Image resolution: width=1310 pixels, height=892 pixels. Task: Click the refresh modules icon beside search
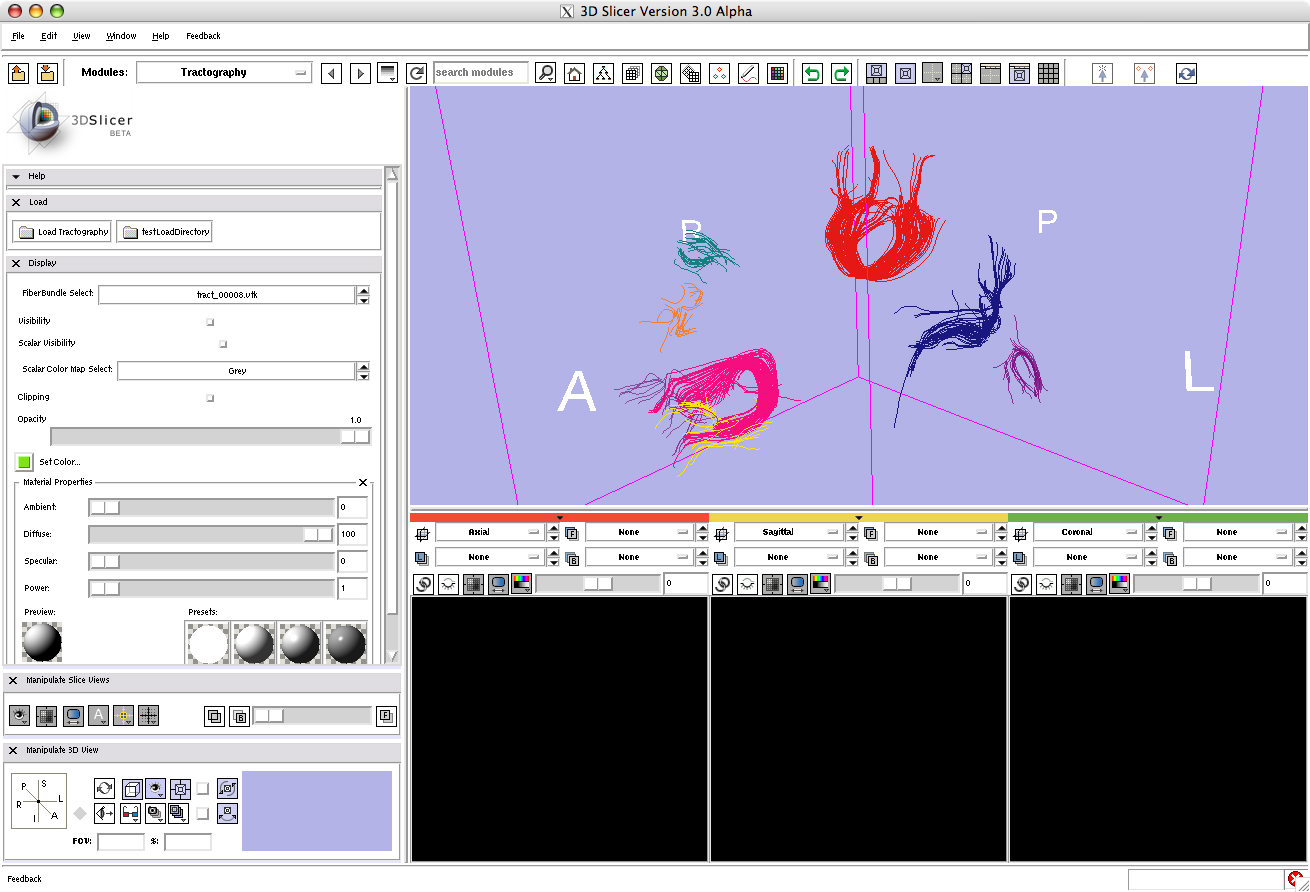pos(417,73)
